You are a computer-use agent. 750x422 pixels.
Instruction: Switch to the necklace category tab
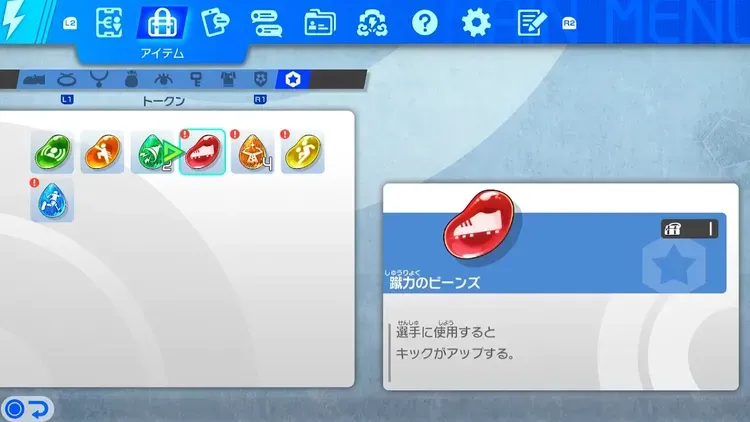99,79
